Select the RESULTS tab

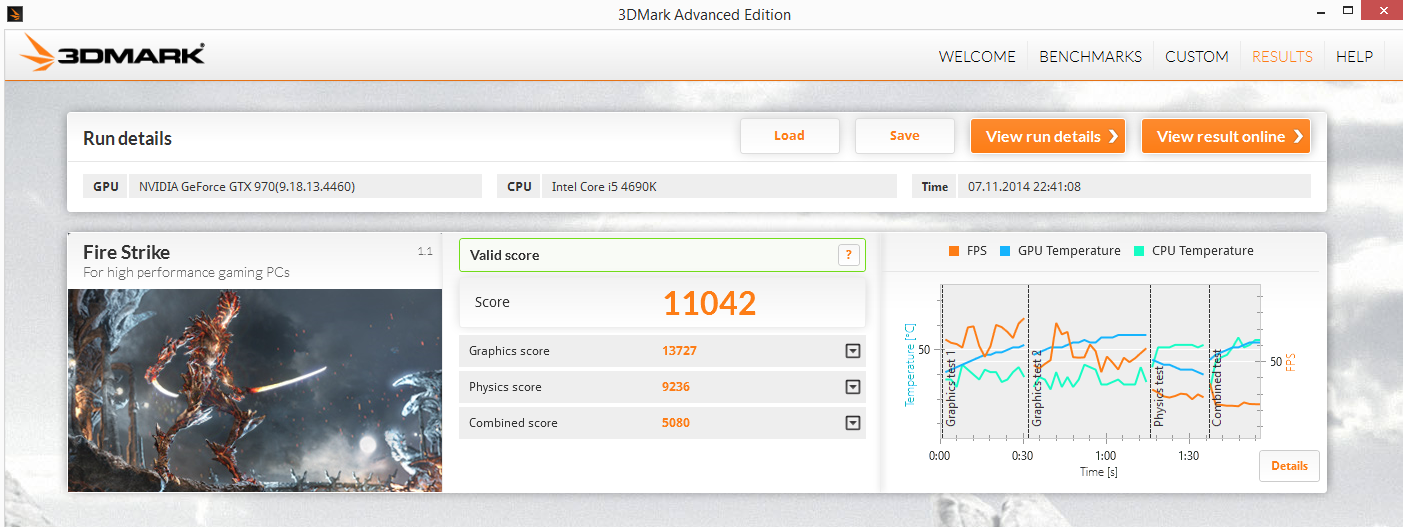1282,56
